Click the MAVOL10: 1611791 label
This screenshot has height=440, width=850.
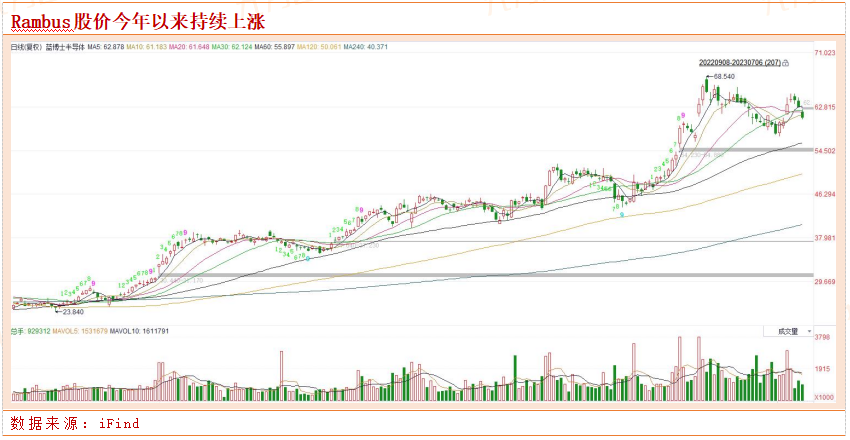tap(139, 331)
